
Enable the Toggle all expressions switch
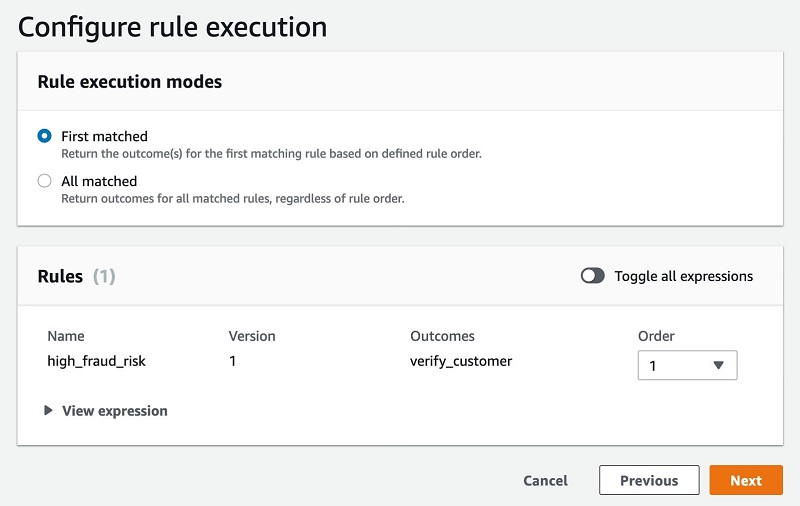click(x=592, y=276)
